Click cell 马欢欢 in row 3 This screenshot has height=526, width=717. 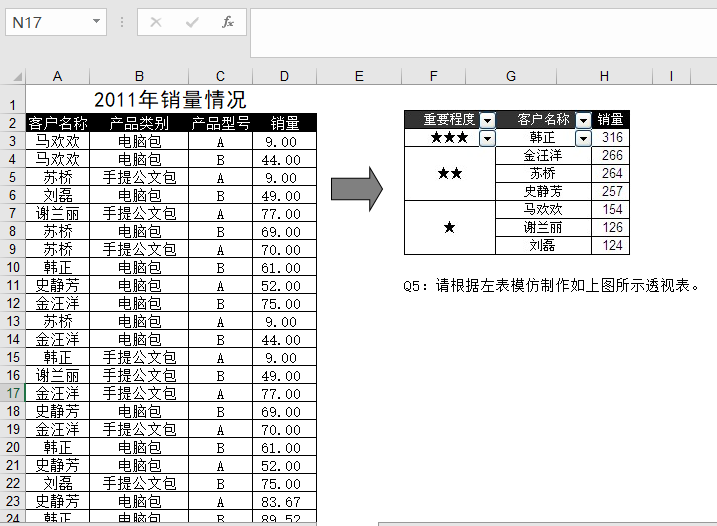tap(58, 141)
